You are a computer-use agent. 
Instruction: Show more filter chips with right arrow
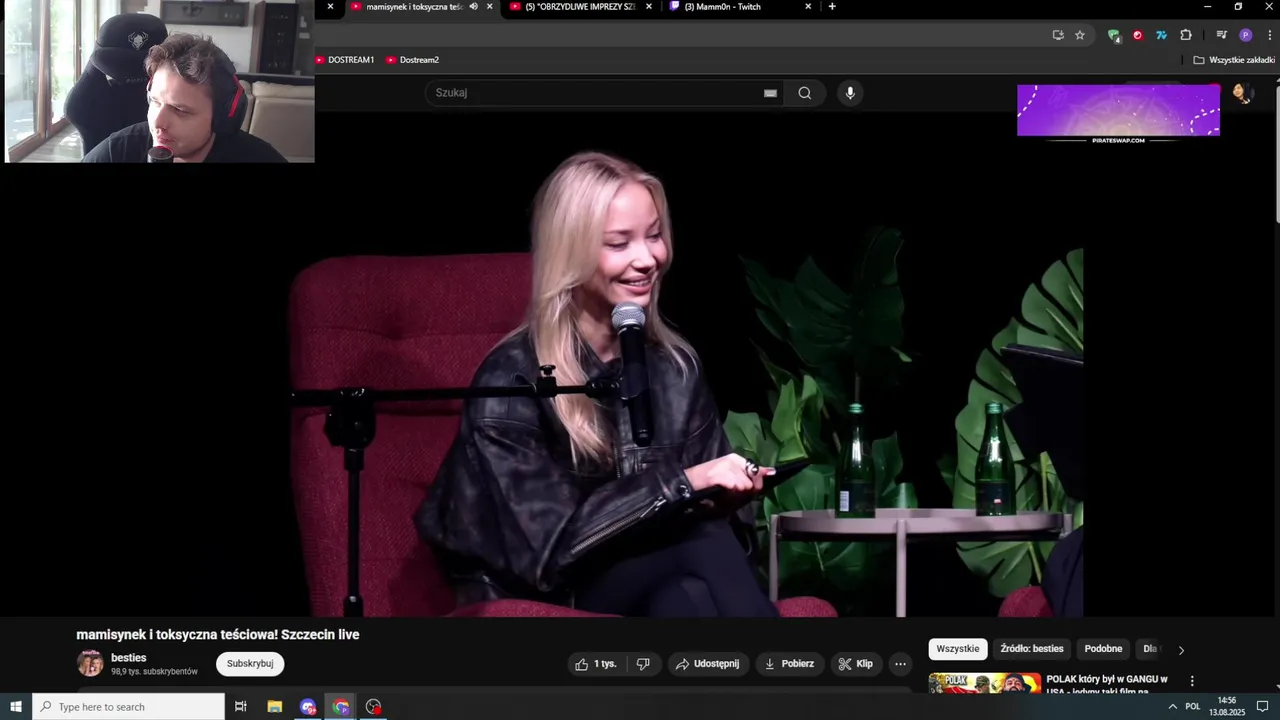pos(1181,650)
